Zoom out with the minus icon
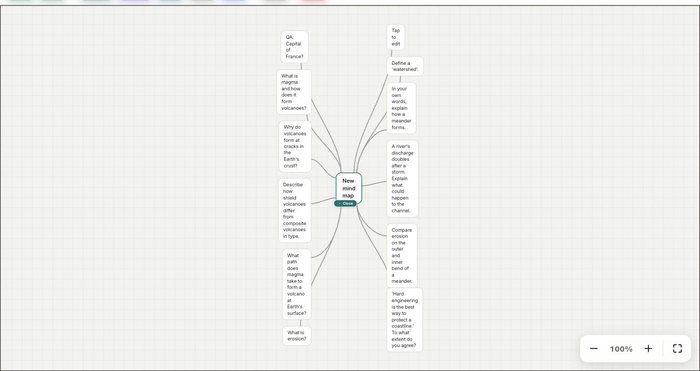 pos(593,349)
